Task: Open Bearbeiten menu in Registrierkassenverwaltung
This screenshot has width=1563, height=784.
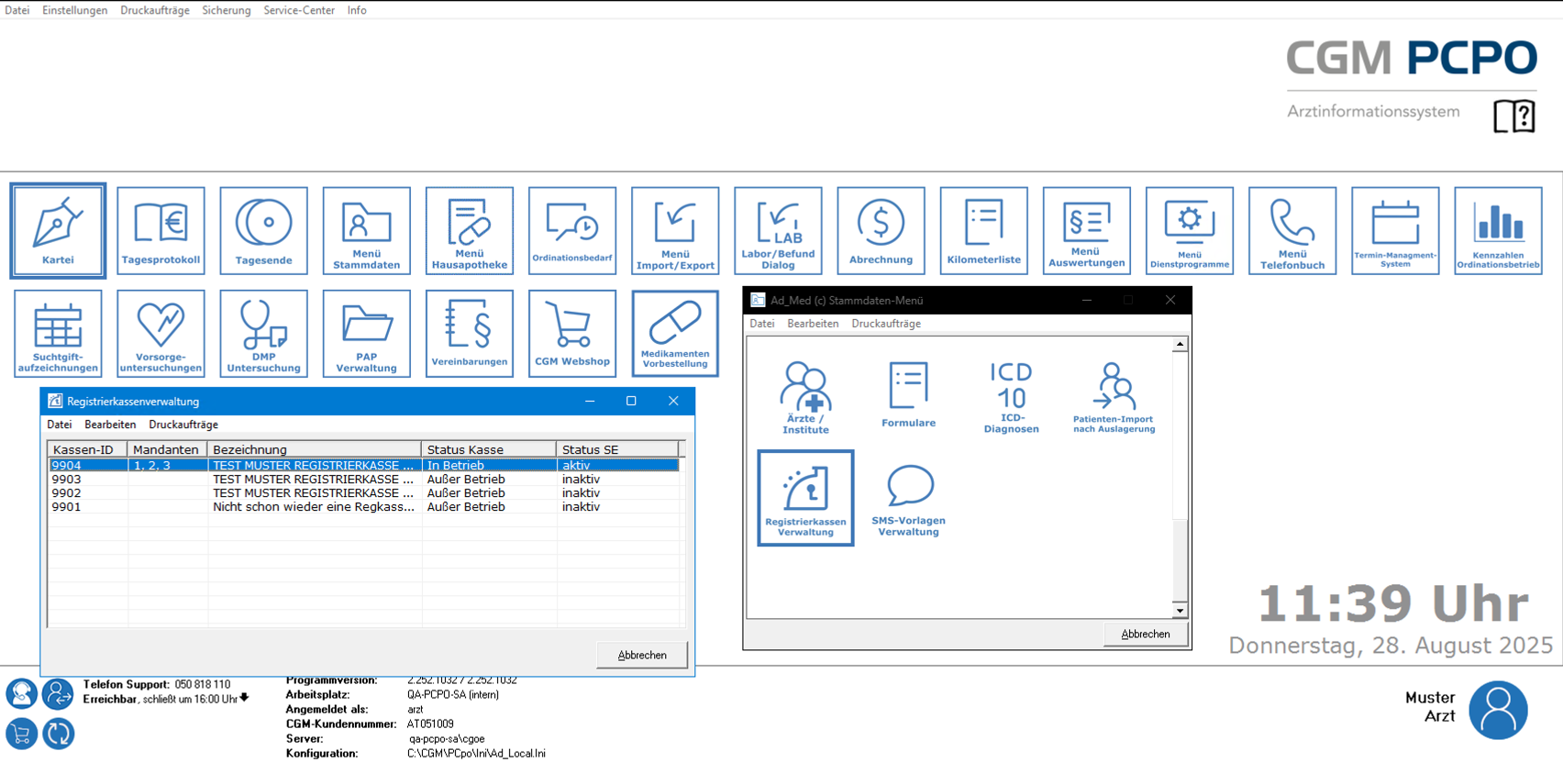Action: tap(110, 425)
